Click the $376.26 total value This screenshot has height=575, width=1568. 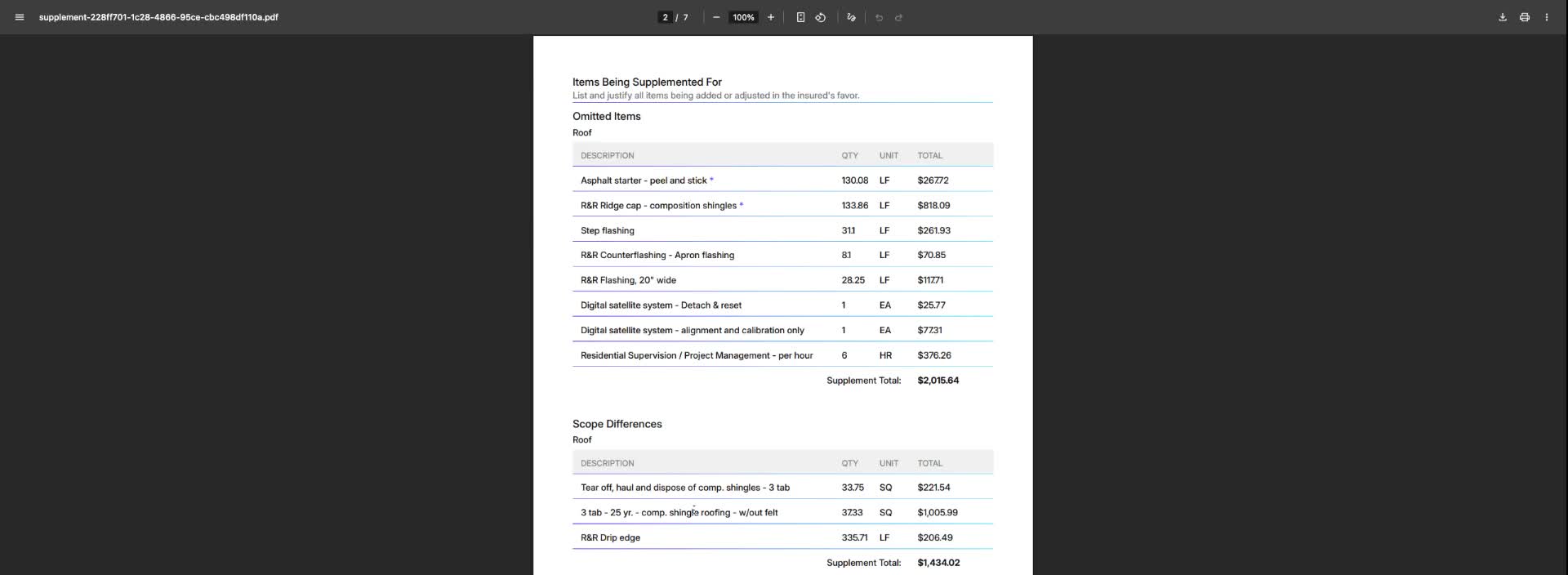tap(934, 355)
